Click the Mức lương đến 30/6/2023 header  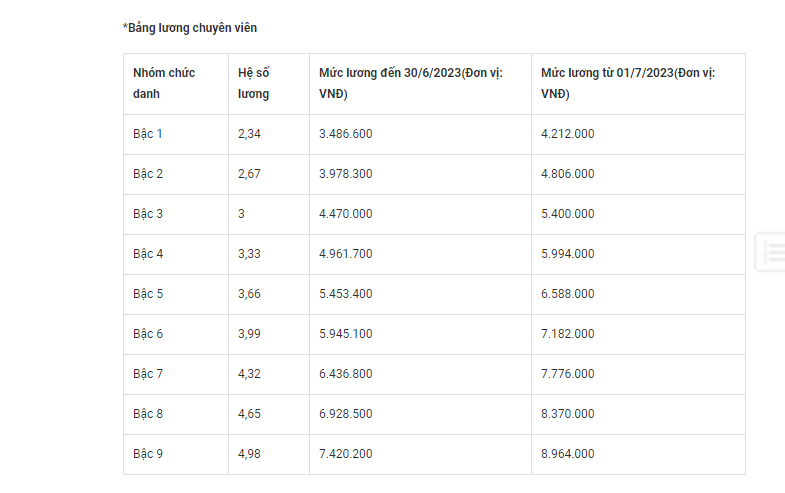click(421, 84)
